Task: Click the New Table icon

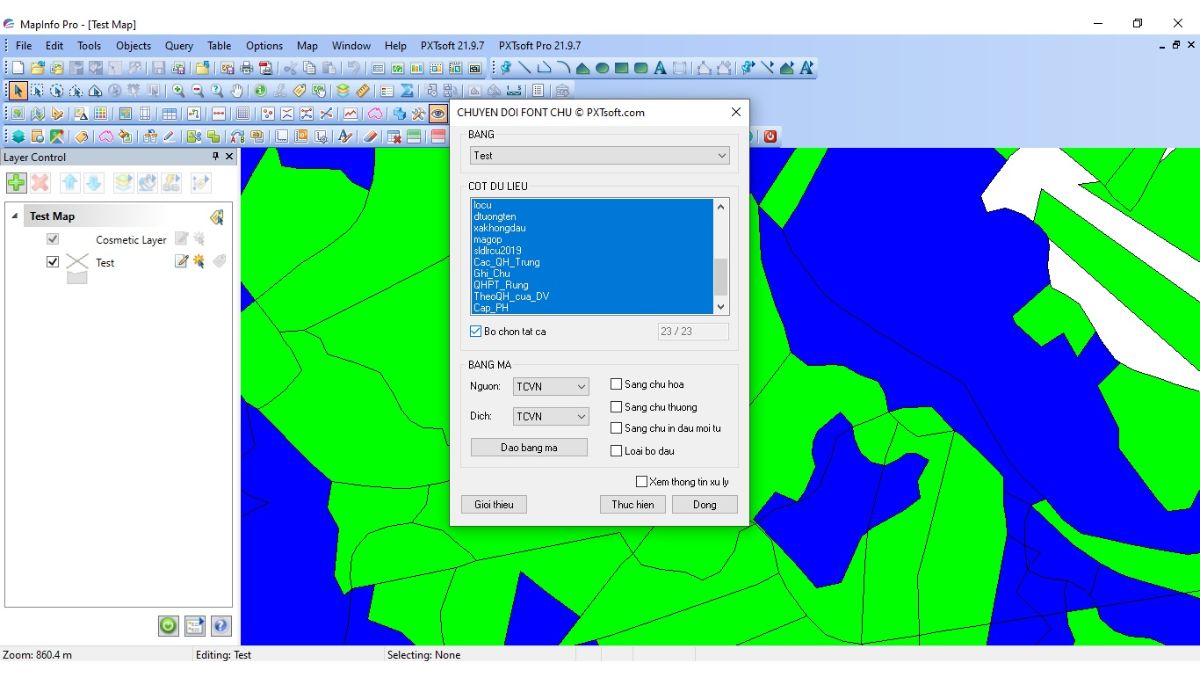Action: coord(17,68)
